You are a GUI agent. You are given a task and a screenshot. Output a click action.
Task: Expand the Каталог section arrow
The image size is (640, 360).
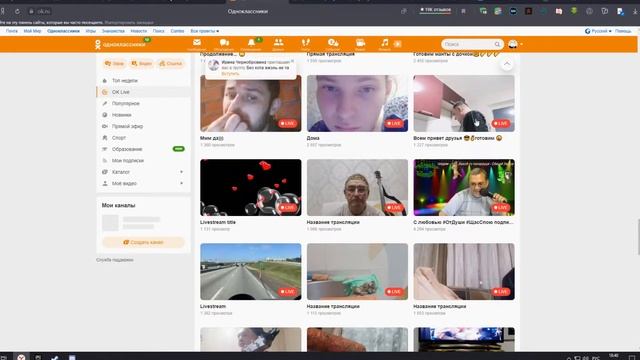[181, 172]
